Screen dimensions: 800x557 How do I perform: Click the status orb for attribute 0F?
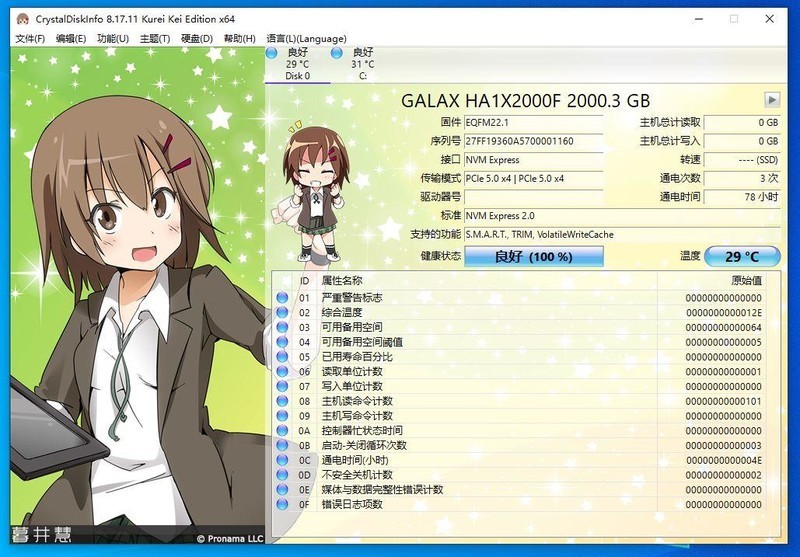[x=283, y=504]
